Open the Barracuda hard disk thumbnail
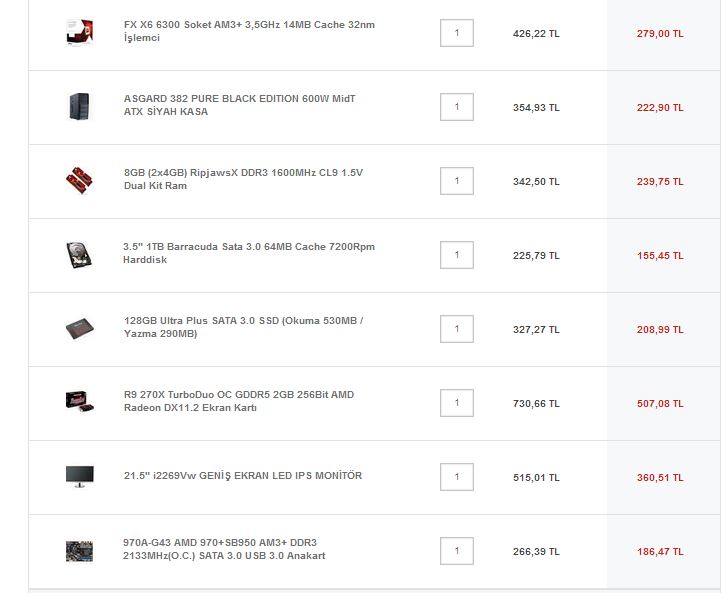The image size is (722, 593). 80,255
